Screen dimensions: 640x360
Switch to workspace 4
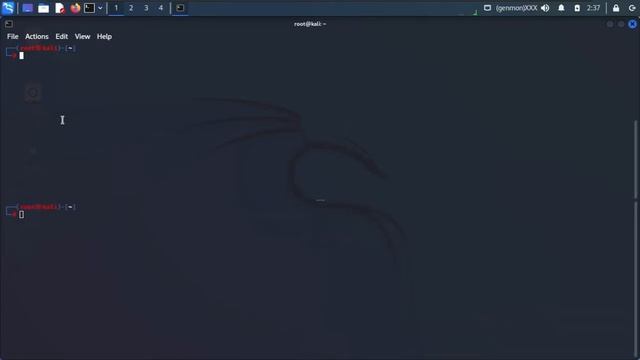(161, 8)
